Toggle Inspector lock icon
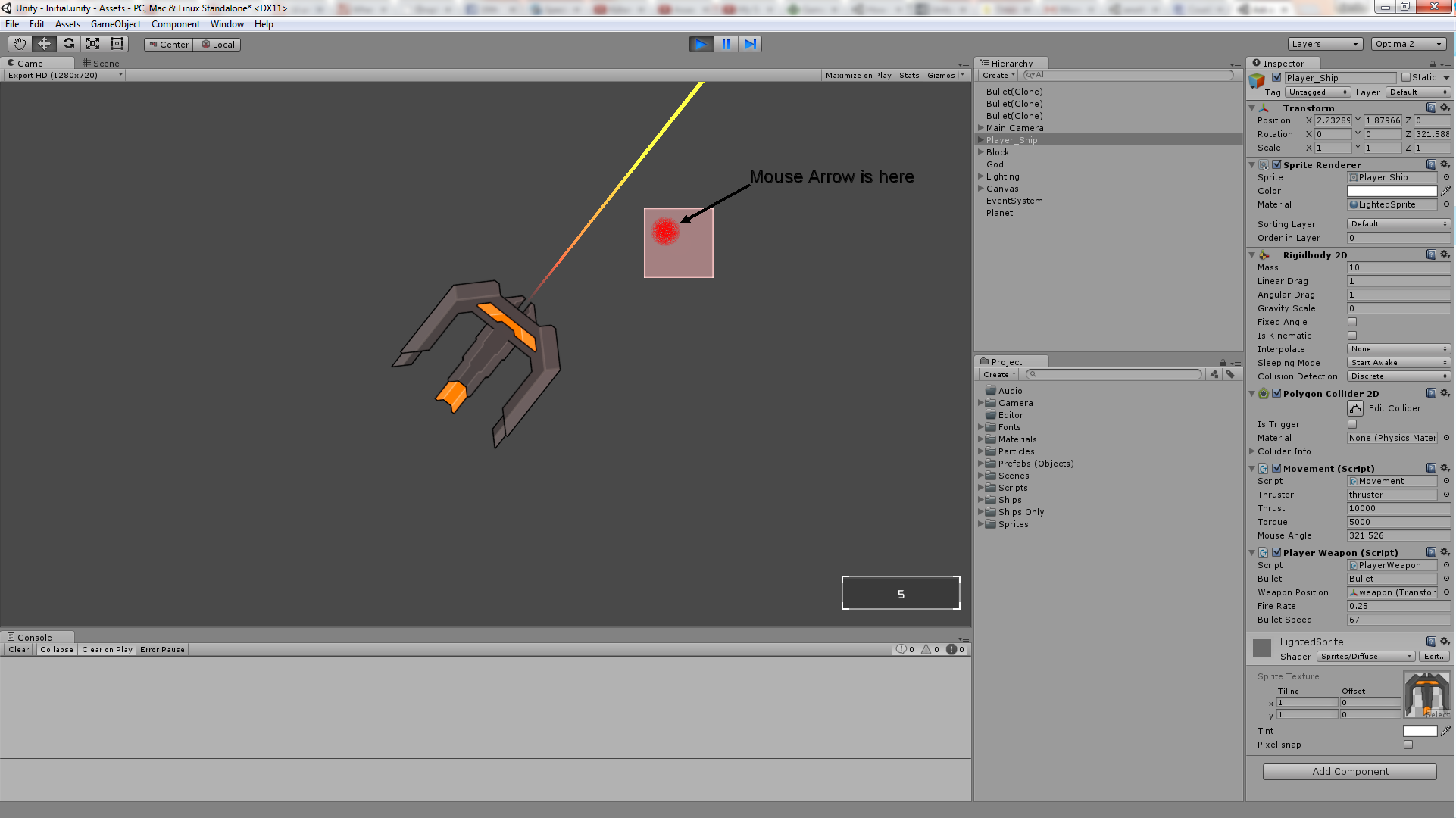The width and height of the screenshot is (1456, 818). [x=1433, y=64]
